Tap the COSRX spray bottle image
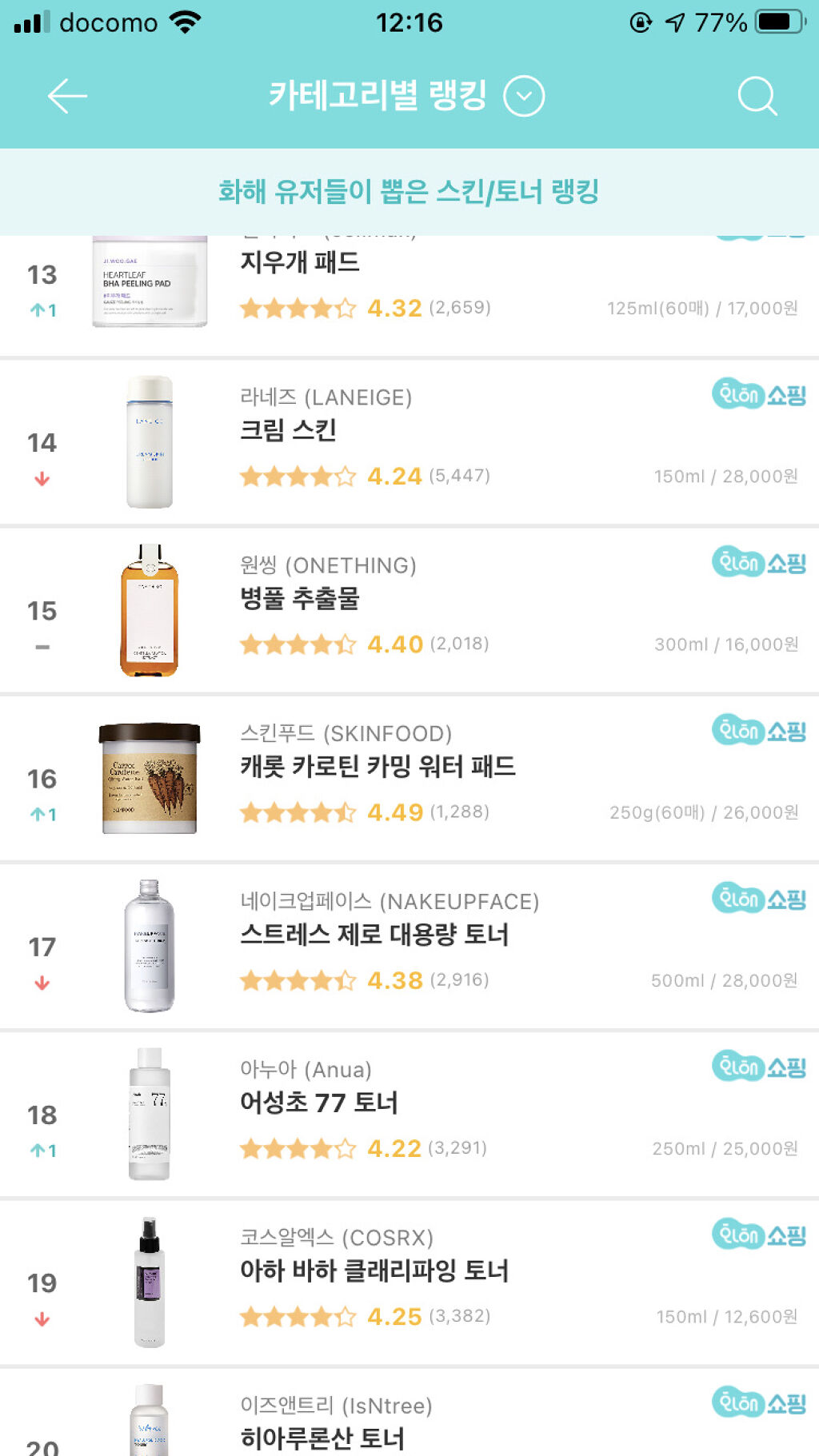Screen dimensions: 819x1456 [150, 1282]
